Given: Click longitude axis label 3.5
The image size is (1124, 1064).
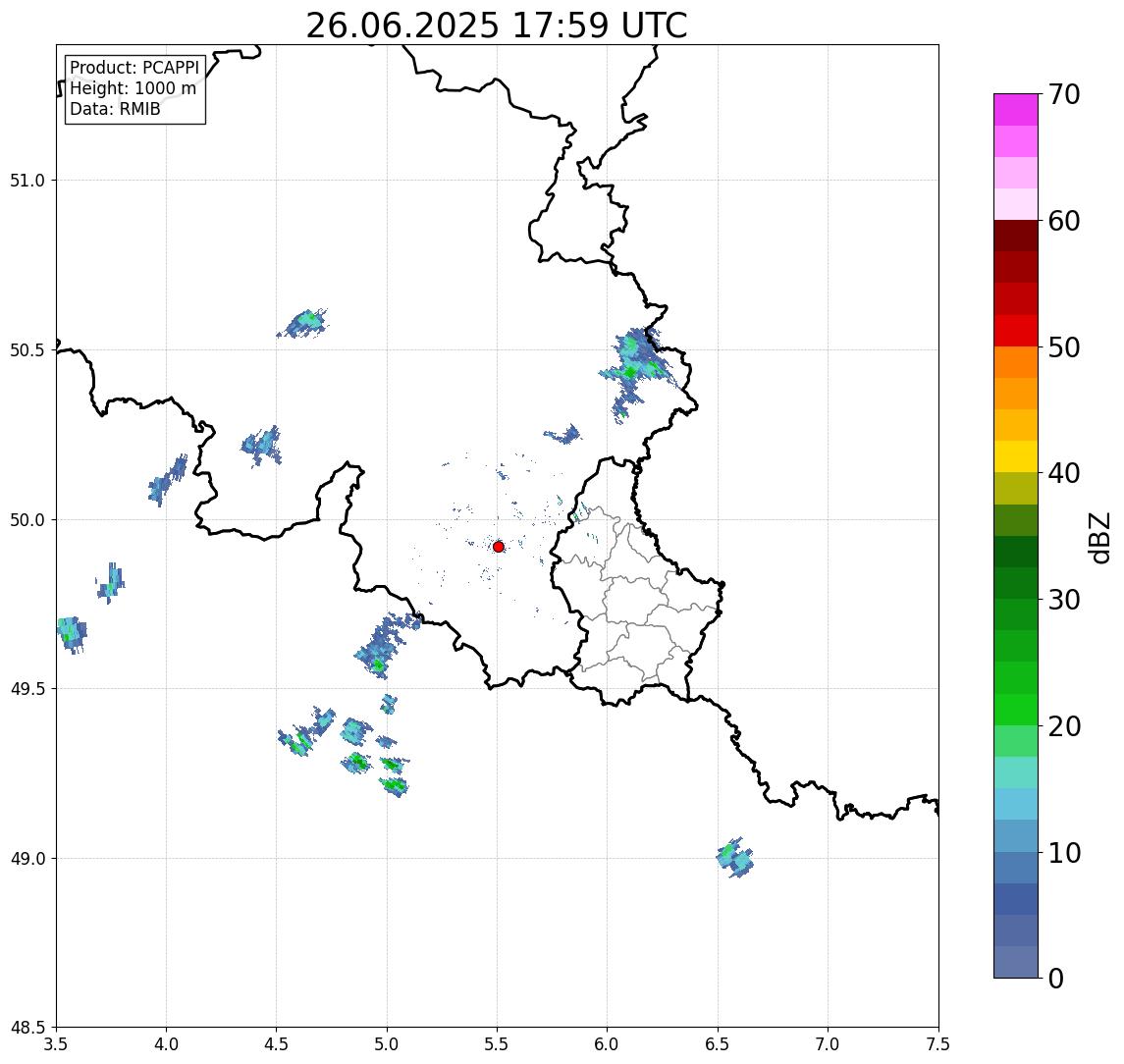Looking at the screenshot, I should click(x=56, y=1044).
